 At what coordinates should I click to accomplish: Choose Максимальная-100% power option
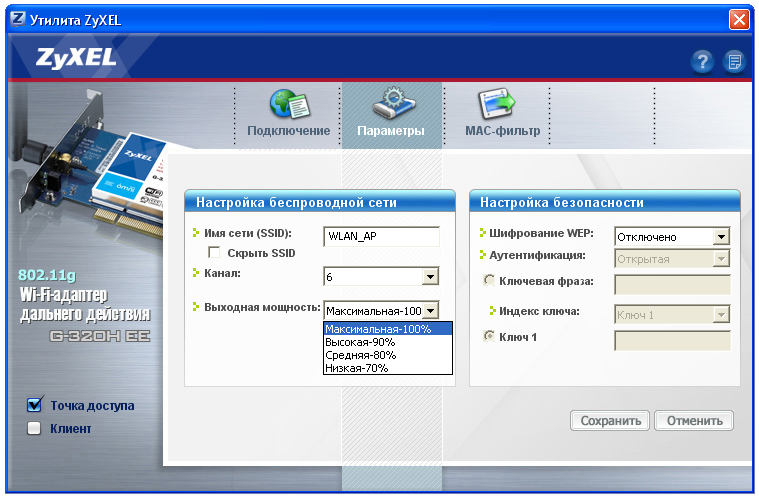pos(388,329)
